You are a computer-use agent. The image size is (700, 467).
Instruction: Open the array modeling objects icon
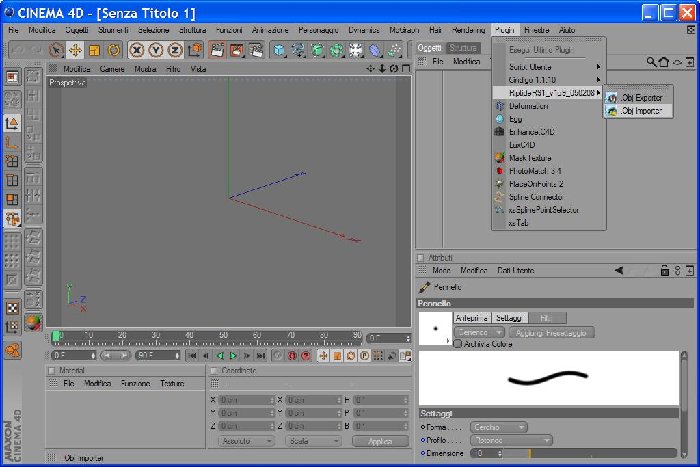(x=337, y=50)
